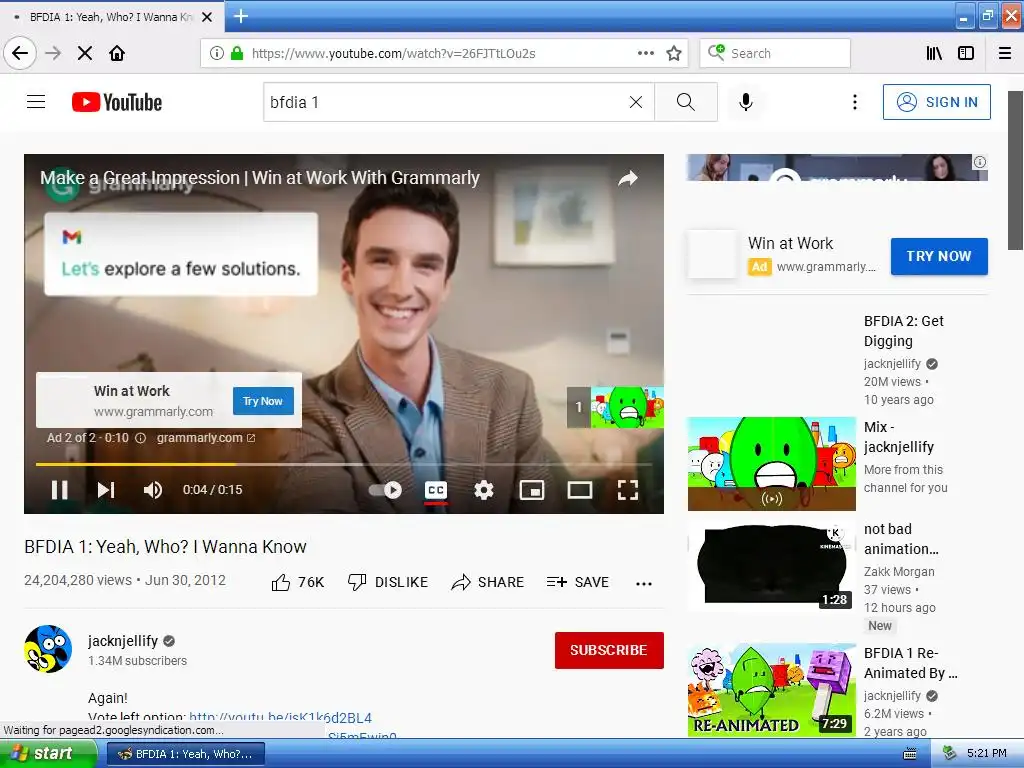Open BFDIA 2: Get Digging video
The height and width of the screenshot is (768, 1024).
click(904, 331)
